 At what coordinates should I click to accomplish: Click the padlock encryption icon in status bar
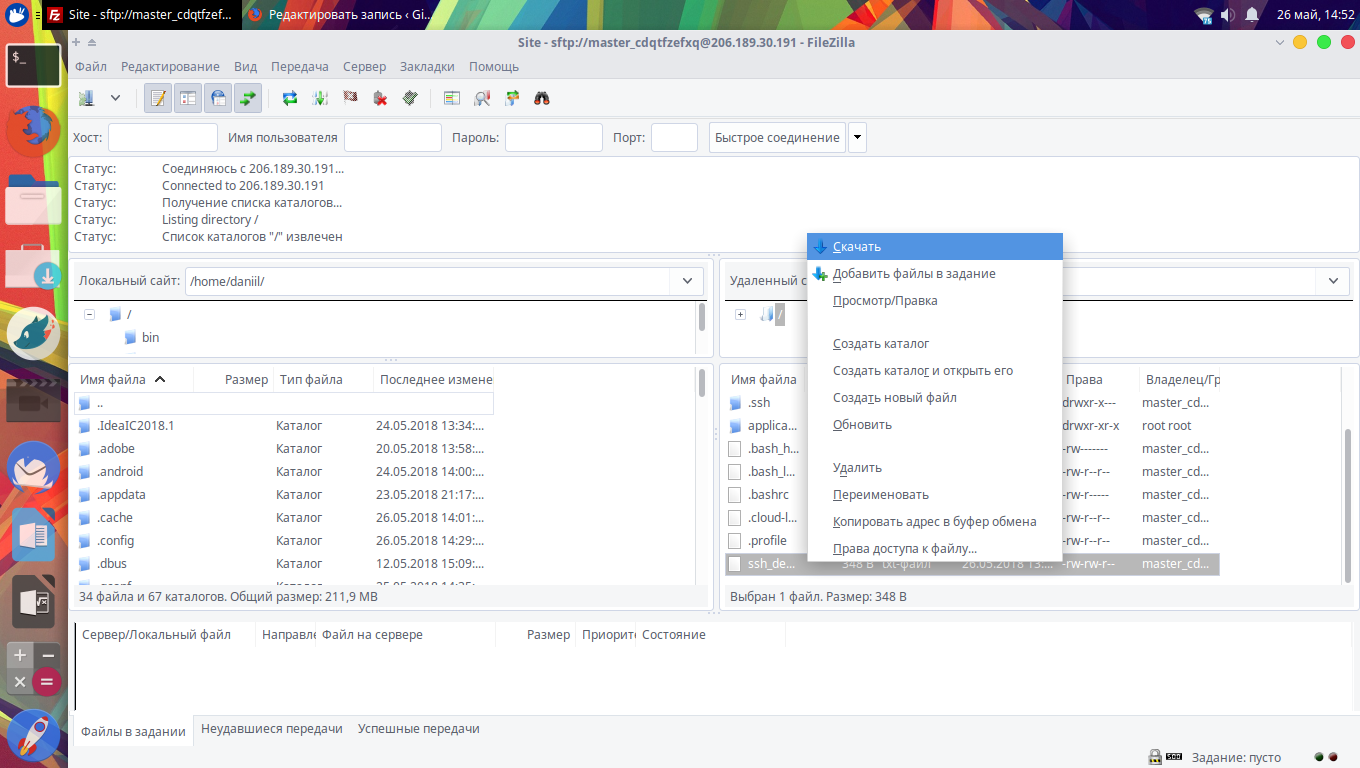coord(1154,757)
